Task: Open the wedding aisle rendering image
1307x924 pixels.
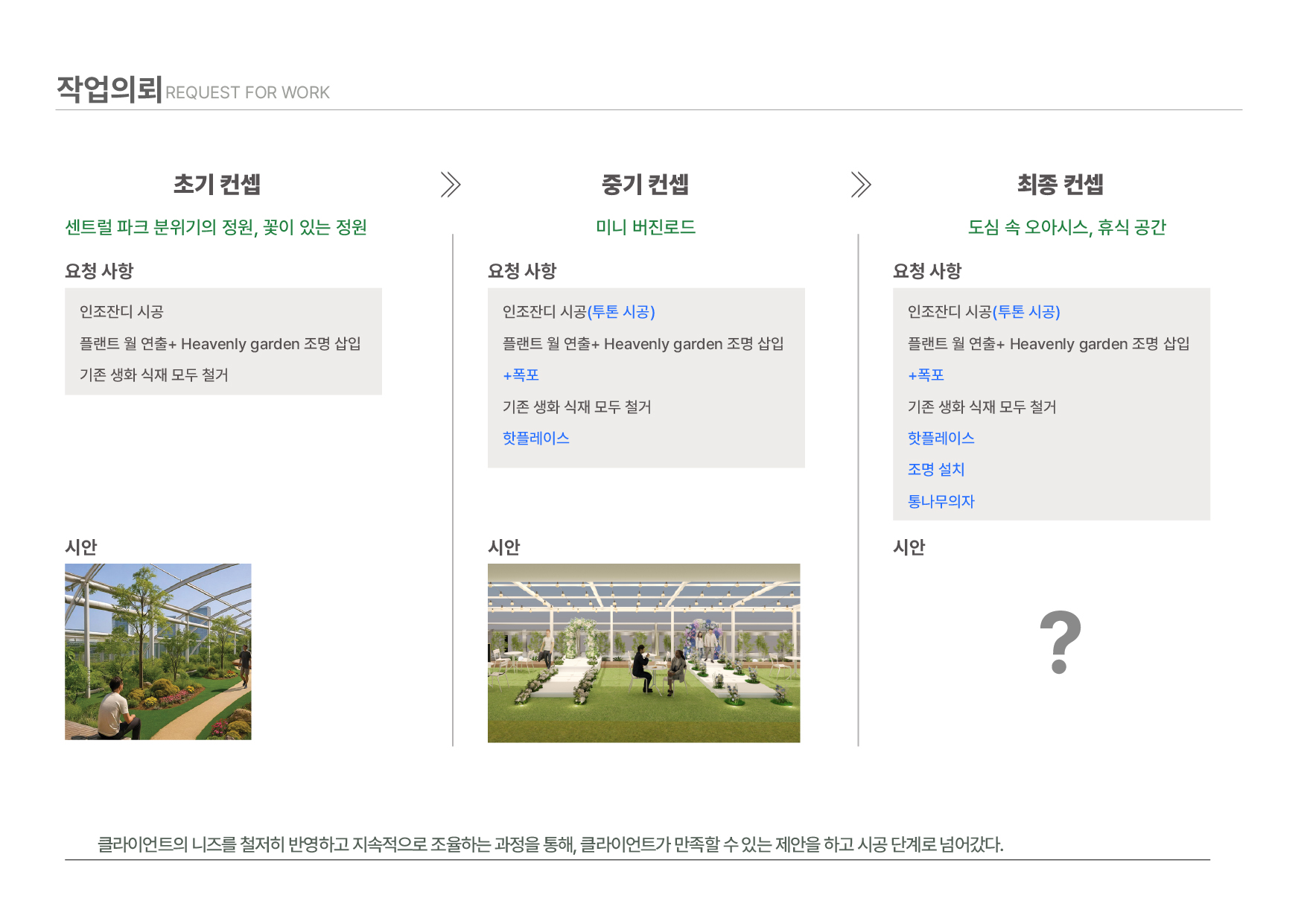Action: 643,653
